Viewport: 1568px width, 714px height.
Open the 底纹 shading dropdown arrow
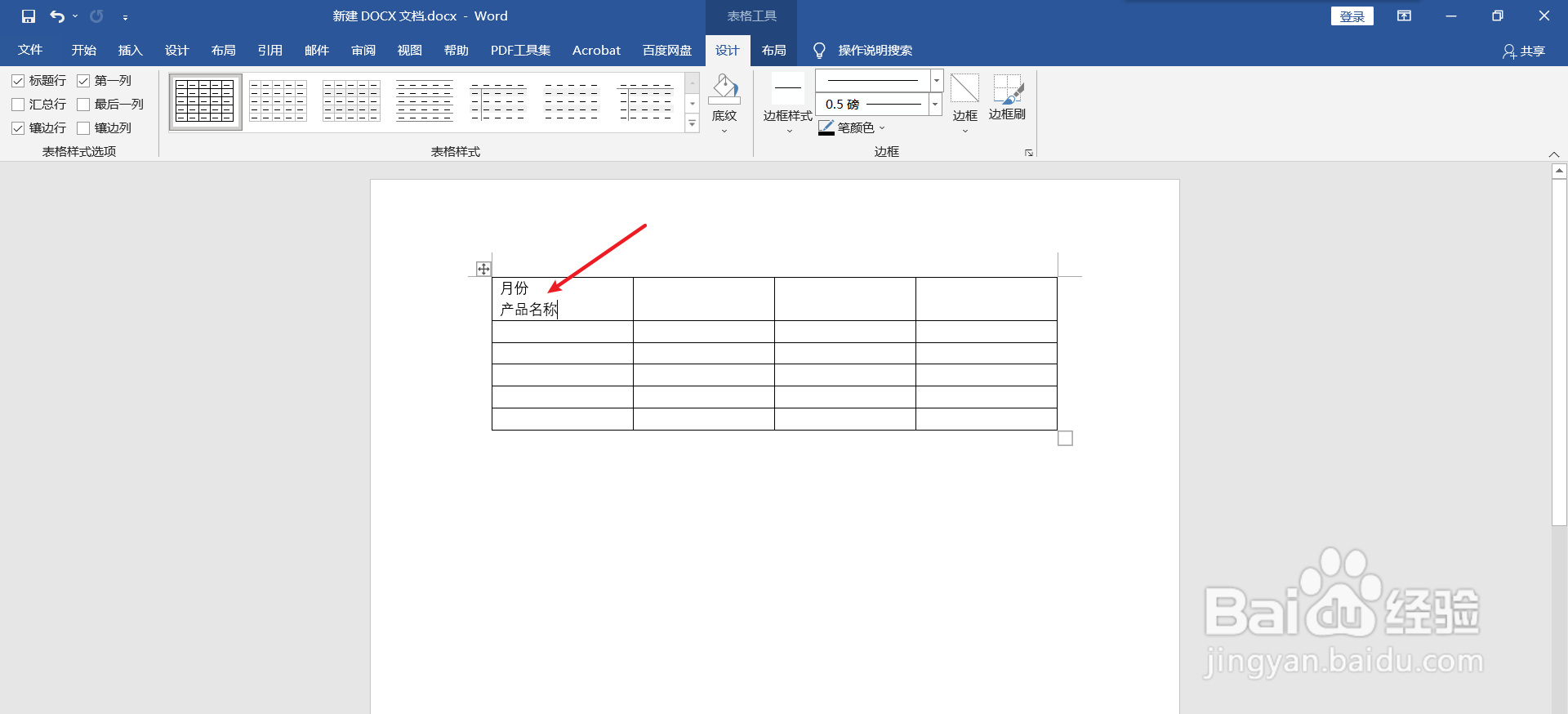pyautogui.click(x=724, y=131)
